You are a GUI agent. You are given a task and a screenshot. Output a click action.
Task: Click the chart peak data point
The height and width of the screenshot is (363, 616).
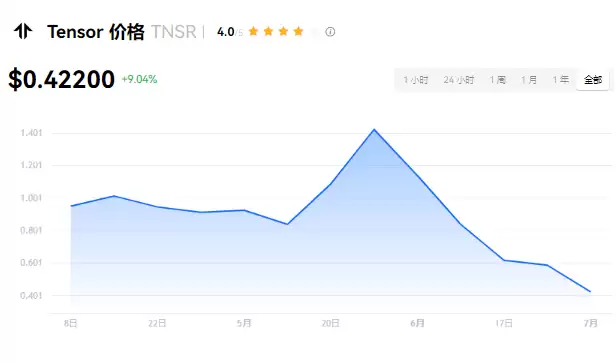pos(374,129)
